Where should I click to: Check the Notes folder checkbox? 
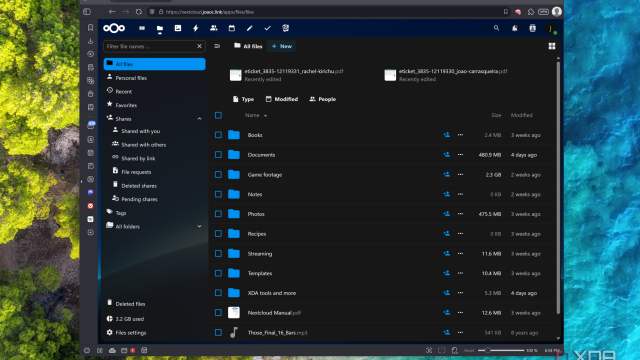coord(218,194)
